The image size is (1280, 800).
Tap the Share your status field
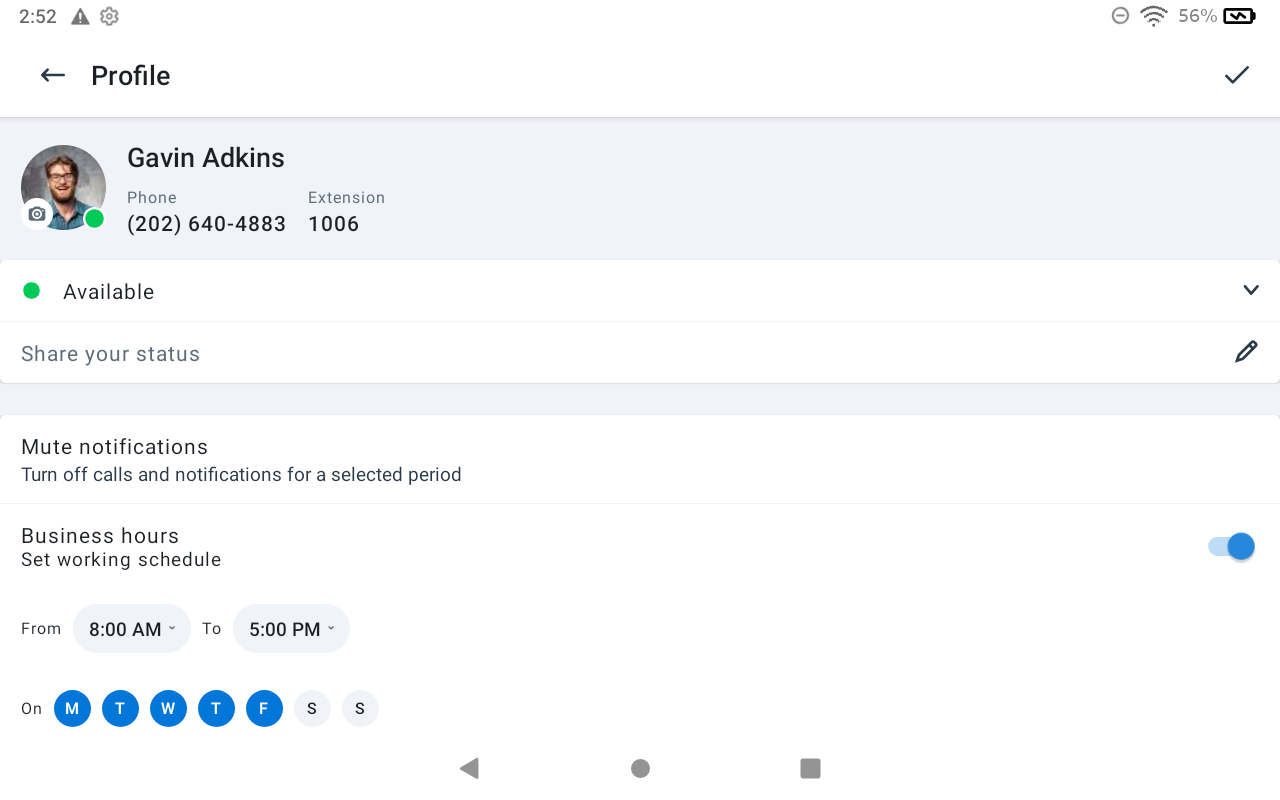600,354
